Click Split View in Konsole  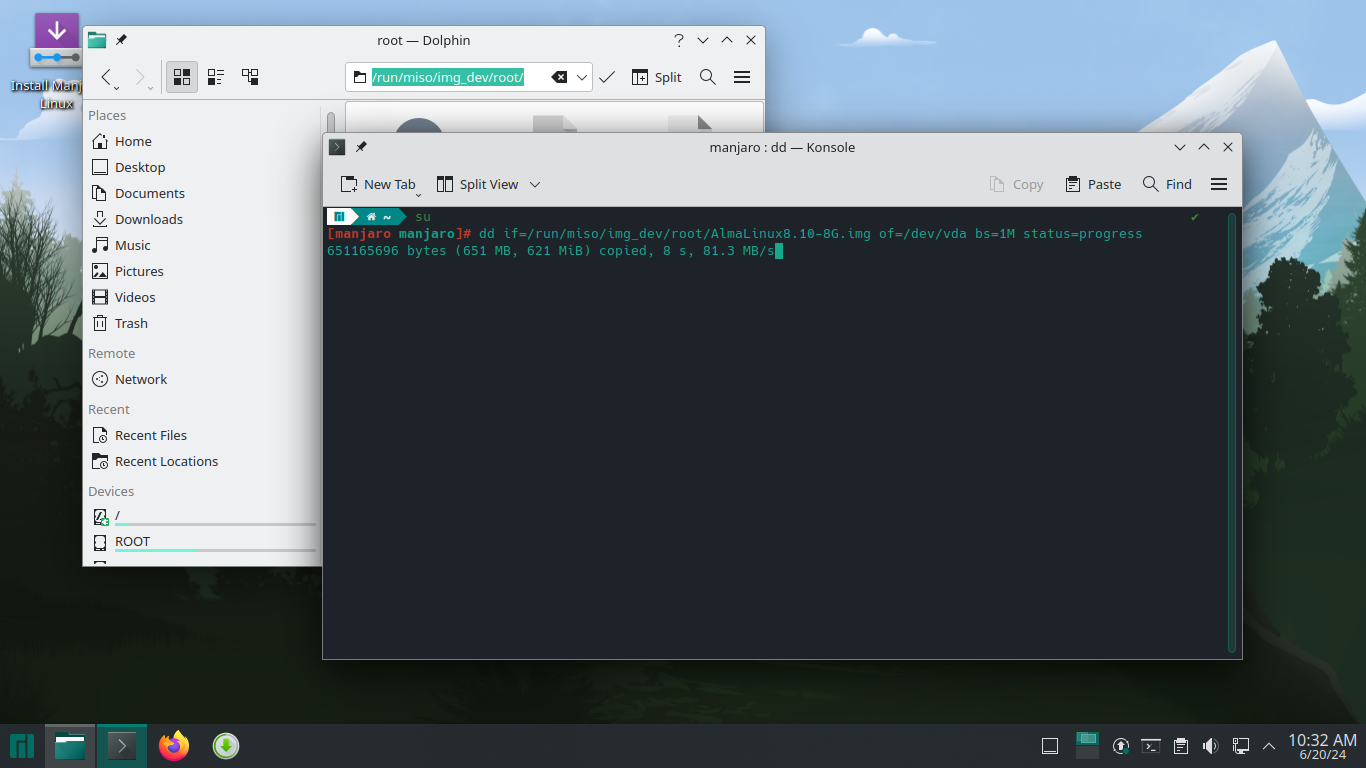coord(477,184)
